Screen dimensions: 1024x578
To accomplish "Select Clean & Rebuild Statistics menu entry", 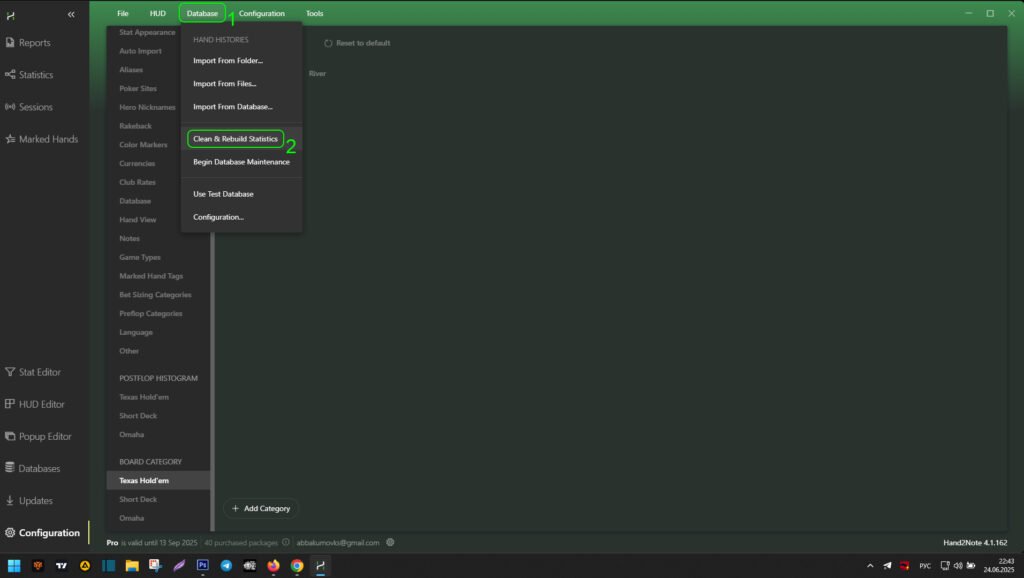I will 235,139.
